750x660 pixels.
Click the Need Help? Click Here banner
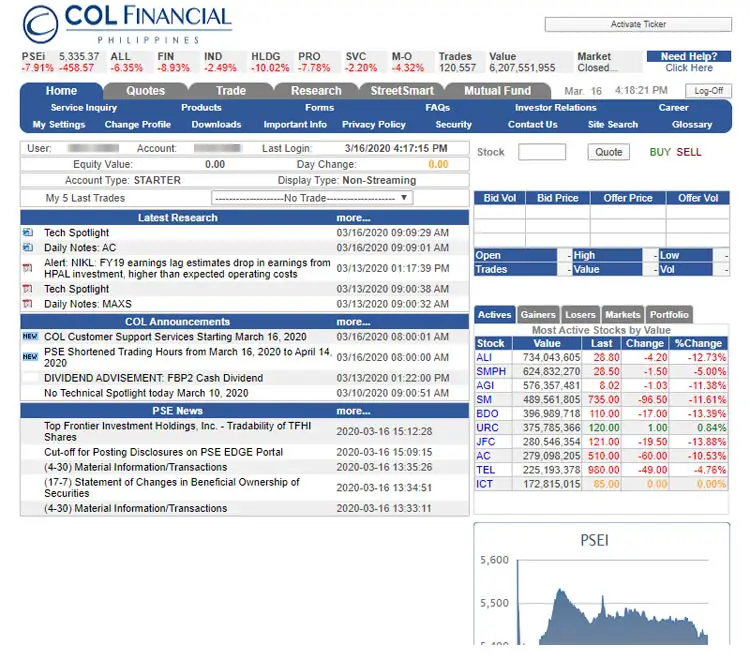click(689, 62)
